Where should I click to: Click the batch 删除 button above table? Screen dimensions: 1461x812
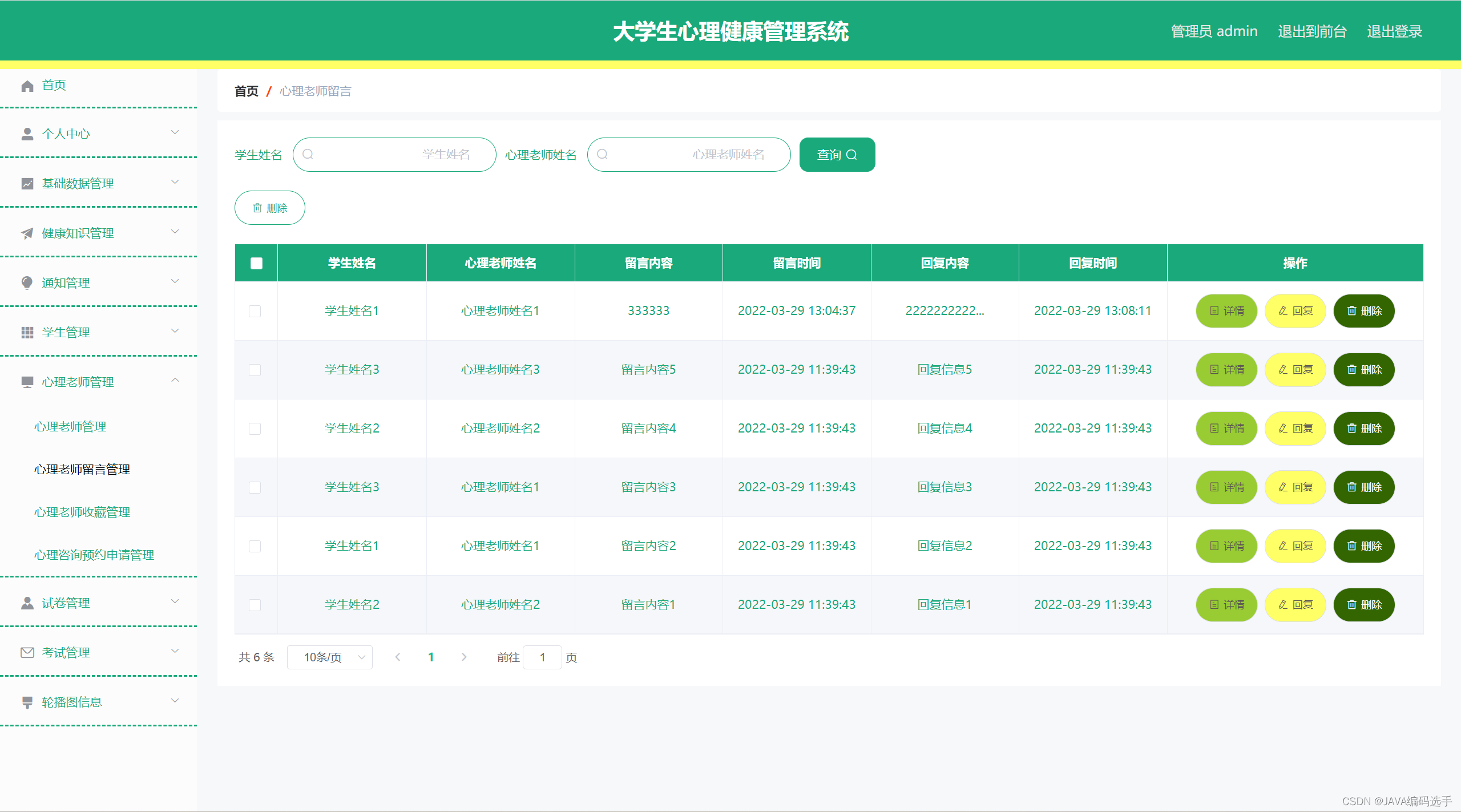(270, 208)
